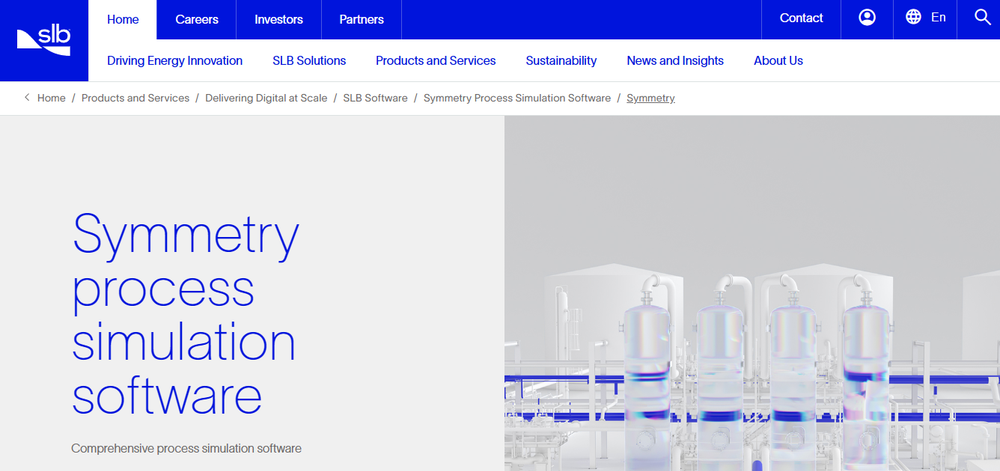
Task: Open the search magnifier icon
Action: click(x=982, y=17)
